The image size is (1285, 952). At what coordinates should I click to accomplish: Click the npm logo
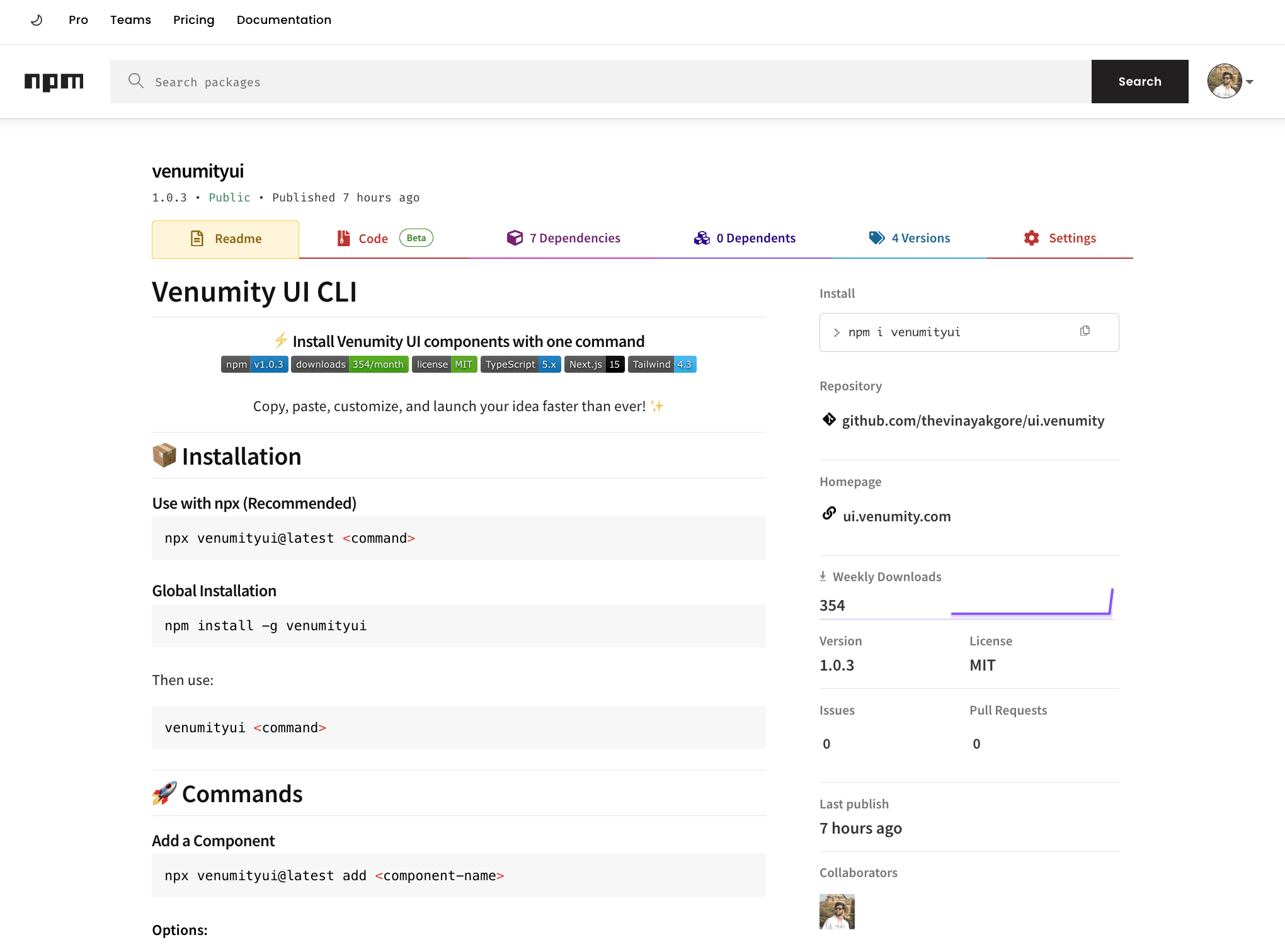pyautogui.click(x=54, y=82)
